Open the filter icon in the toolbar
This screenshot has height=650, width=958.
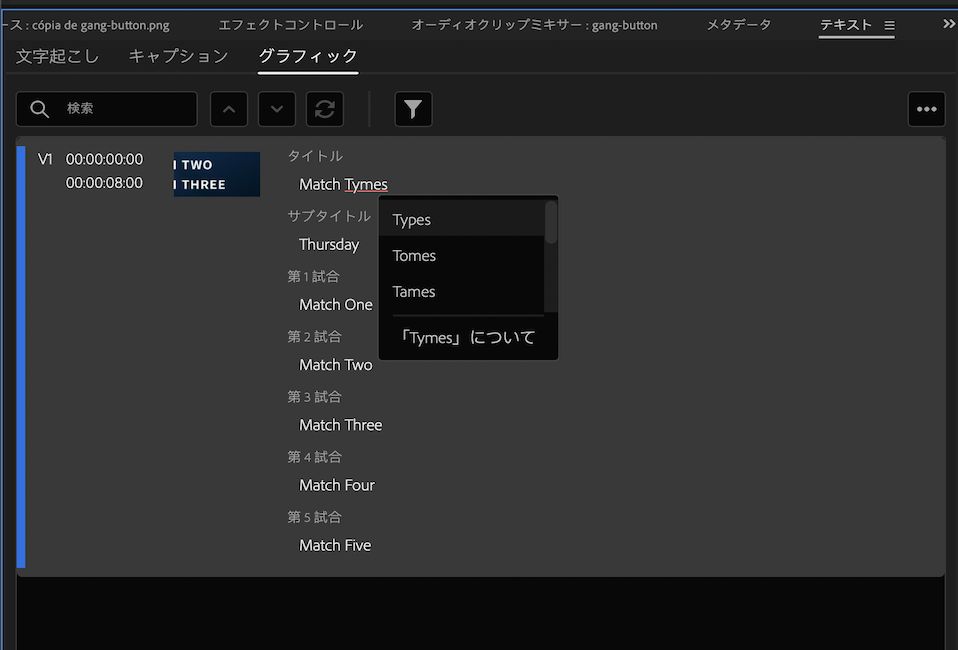413,109
